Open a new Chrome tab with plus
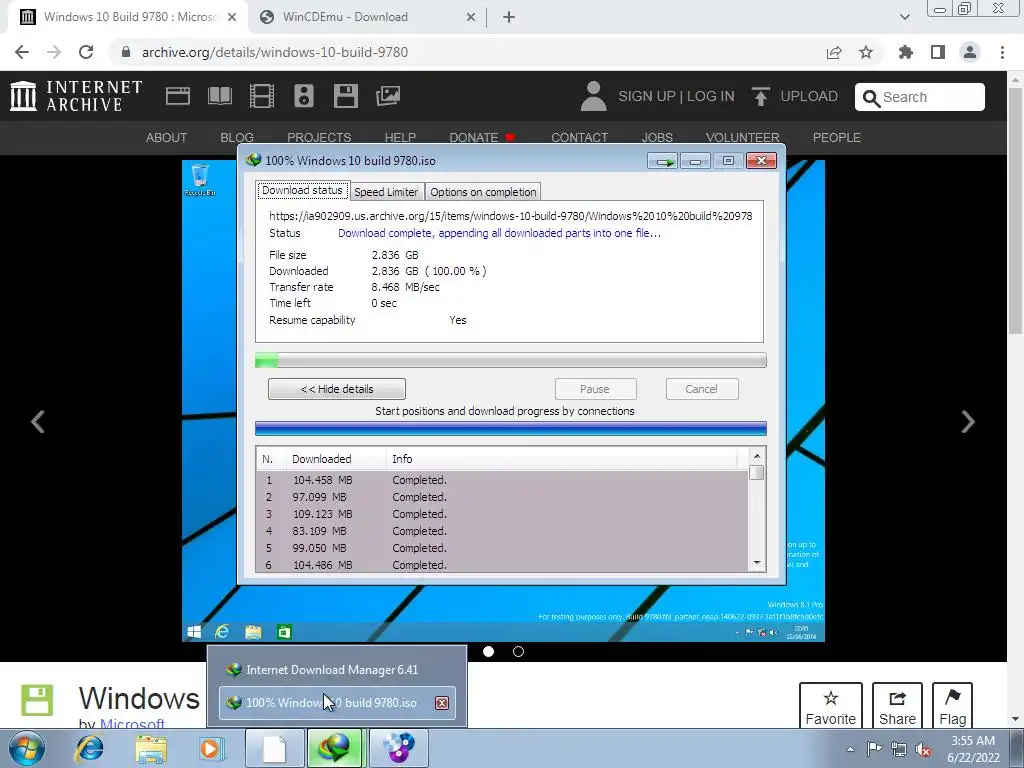Viewport: 1024px width, 768px height. 509,17
